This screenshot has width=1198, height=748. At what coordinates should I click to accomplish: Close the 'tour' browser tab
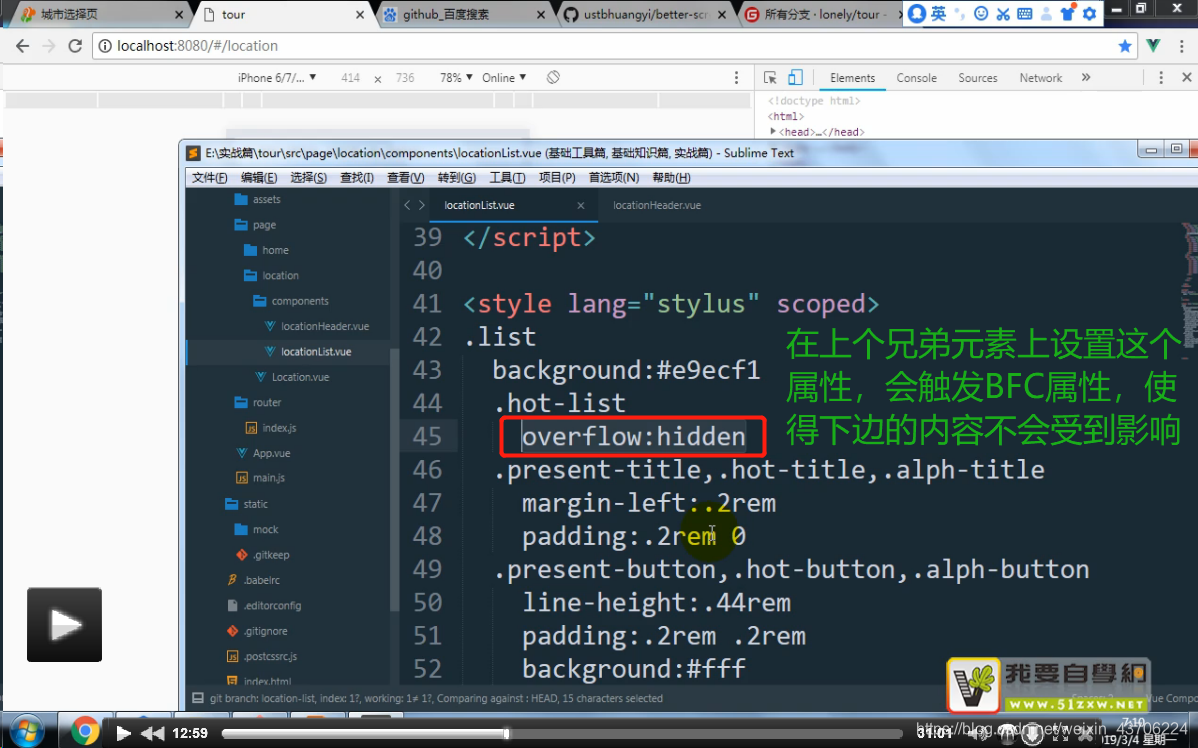[x=360, y=15]
